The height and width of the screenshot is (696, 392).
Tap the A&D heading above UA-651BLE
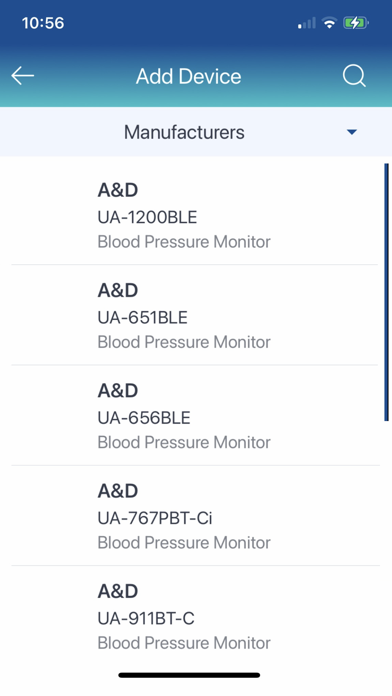[118, 290]
